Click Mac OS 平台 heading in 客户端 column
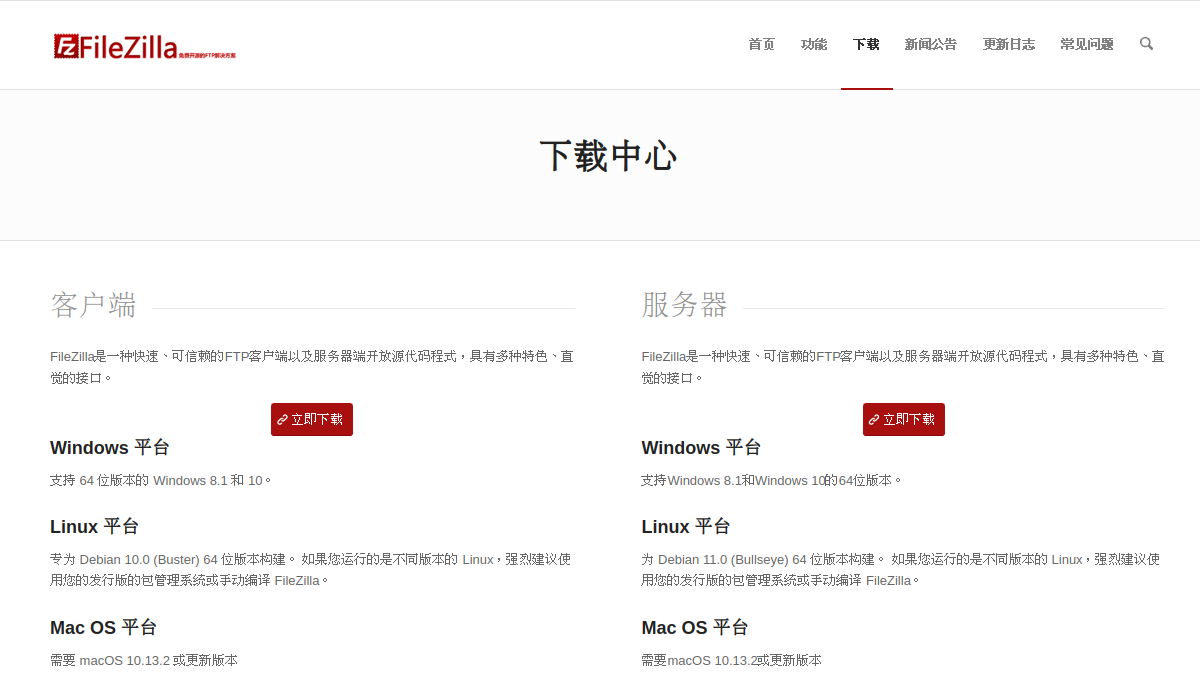Screen dimensions: 1200x675 coord(104,627)
